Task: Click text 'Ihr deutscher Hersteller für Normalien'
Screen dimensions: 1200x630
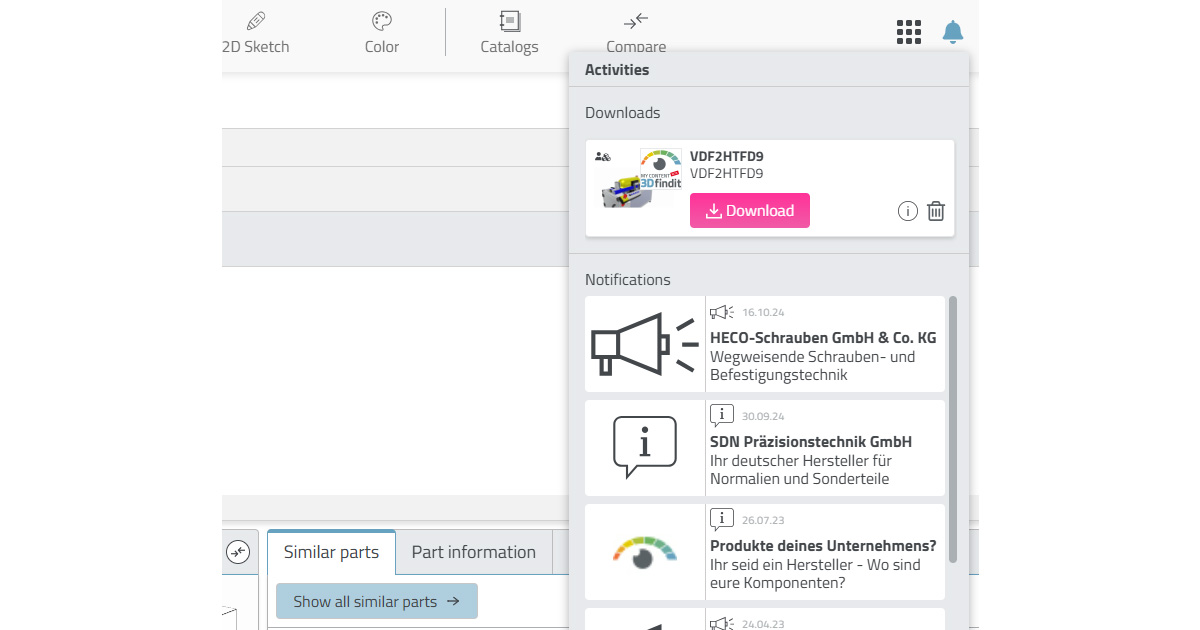Action: point(801,470)
